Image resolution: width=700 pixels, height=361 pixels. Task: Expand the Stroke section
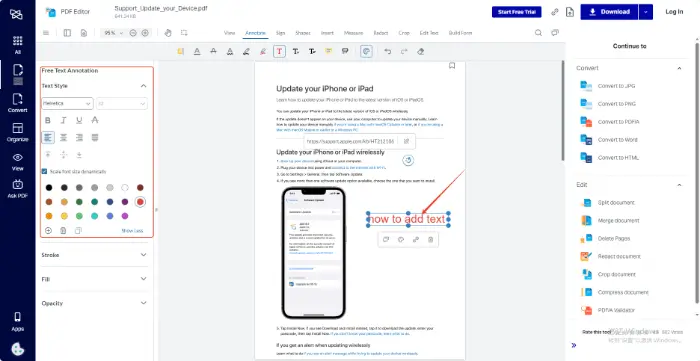coord(143,255)
